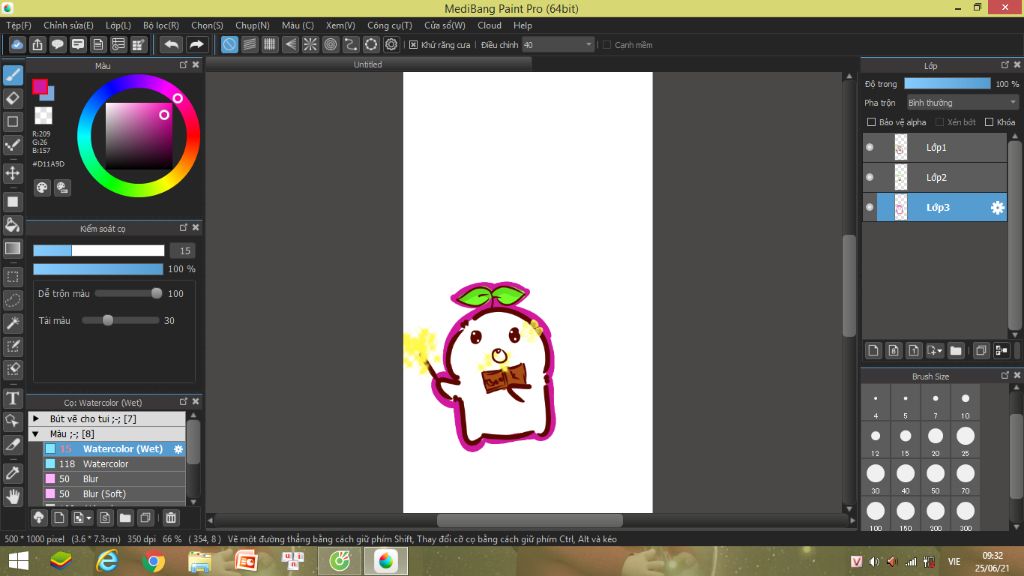Enable the parallel lines snap guide
Image resolution: width=1024 pixels, height=576 pixels.
[249, 44]
